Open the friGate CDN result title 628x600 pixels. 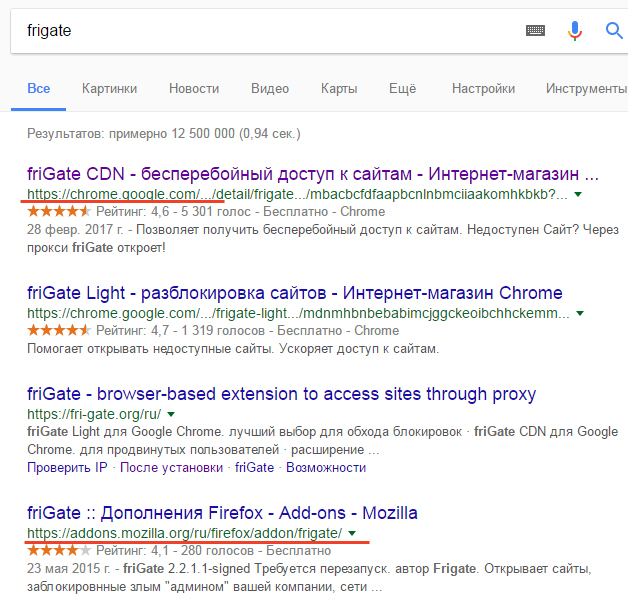(312, 173)
